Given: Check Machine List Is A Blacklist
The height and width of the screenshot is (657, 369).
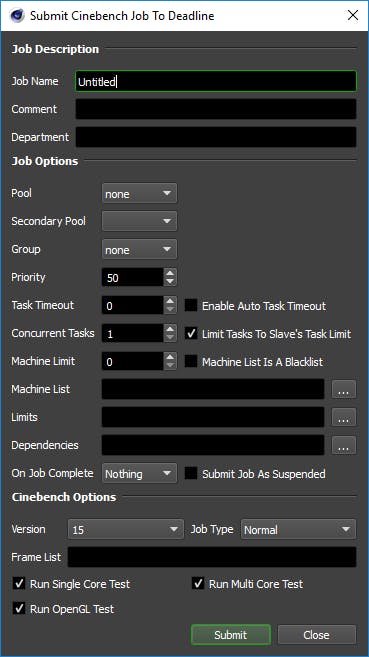Looking at the screenshot, I should click(x=191, y=361).
